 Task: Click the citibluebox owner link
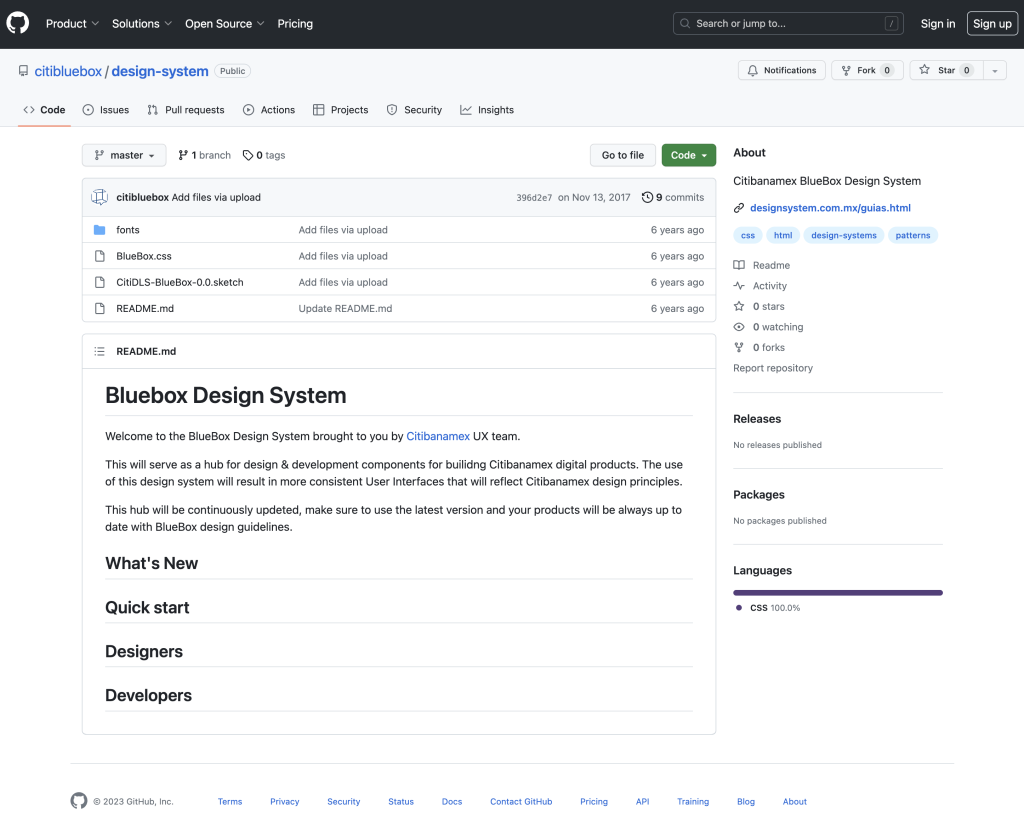coord(68,71)
